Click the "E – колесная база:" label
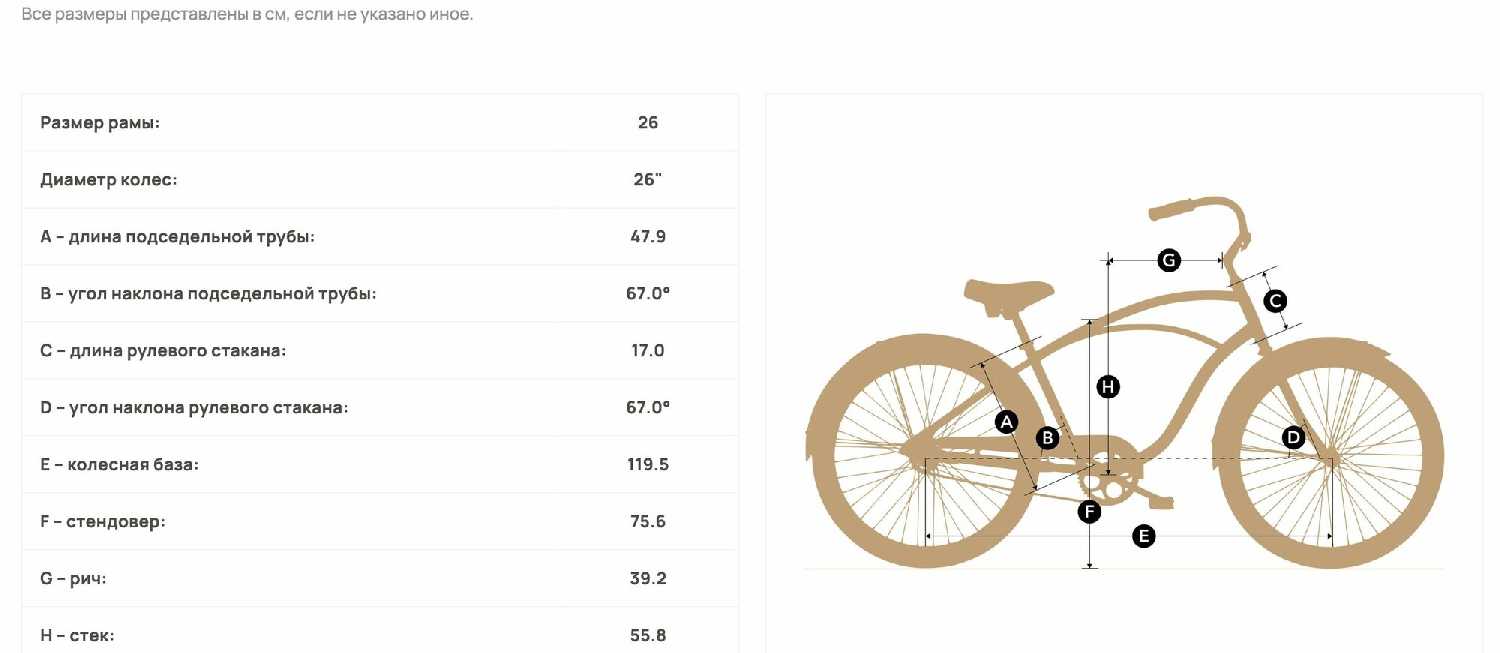Screen dimensions: 1500x653 click(x=120, y=465)
